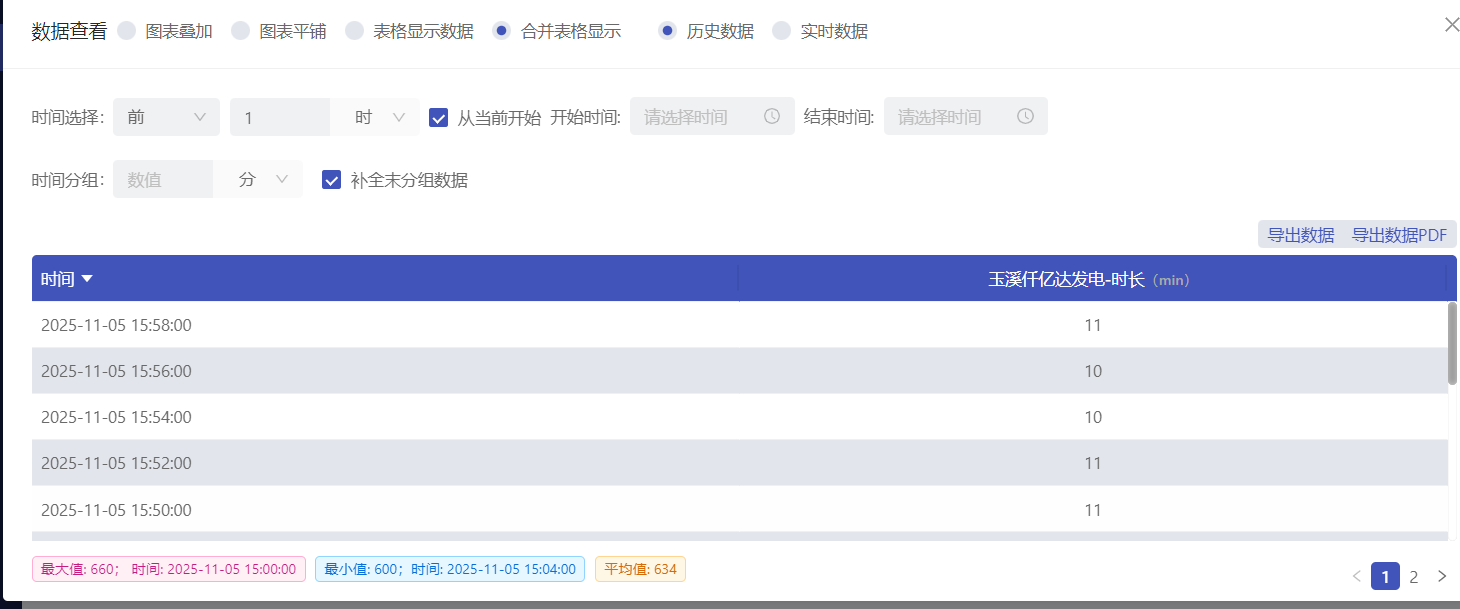
Task: Uncheck the 从当前开始 checkbox
Action: (438, 117)
